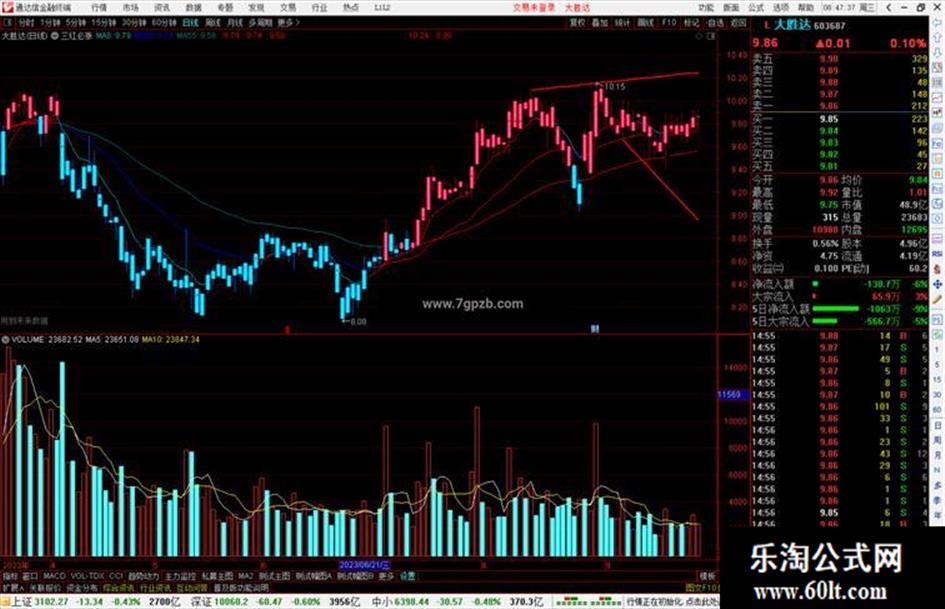Click the highlighted date 2023/06/21 marker
Viewport: 945px width, 609px height.
coord(365,565)
